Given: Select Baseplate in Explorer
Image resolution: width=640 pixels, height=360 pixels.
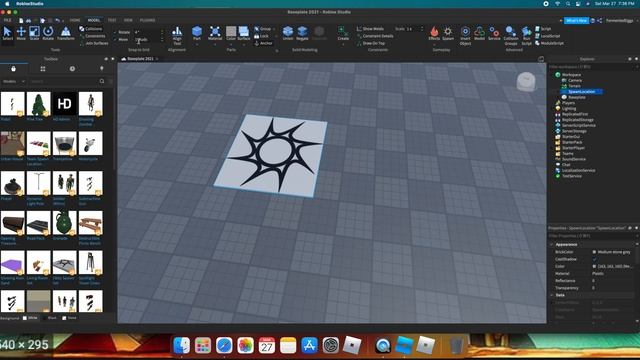Looking at the screenshot, I should point(577,98).
